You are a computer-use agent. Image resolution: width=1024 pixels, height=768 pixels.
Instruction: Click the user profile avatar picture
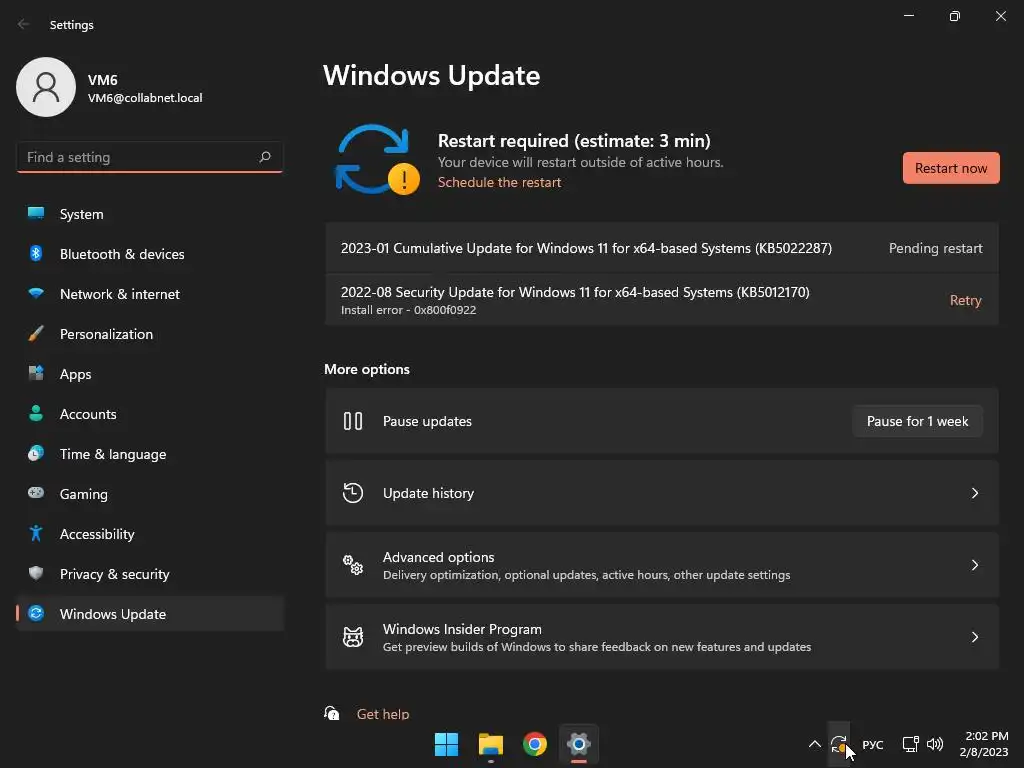coord(46,87)
